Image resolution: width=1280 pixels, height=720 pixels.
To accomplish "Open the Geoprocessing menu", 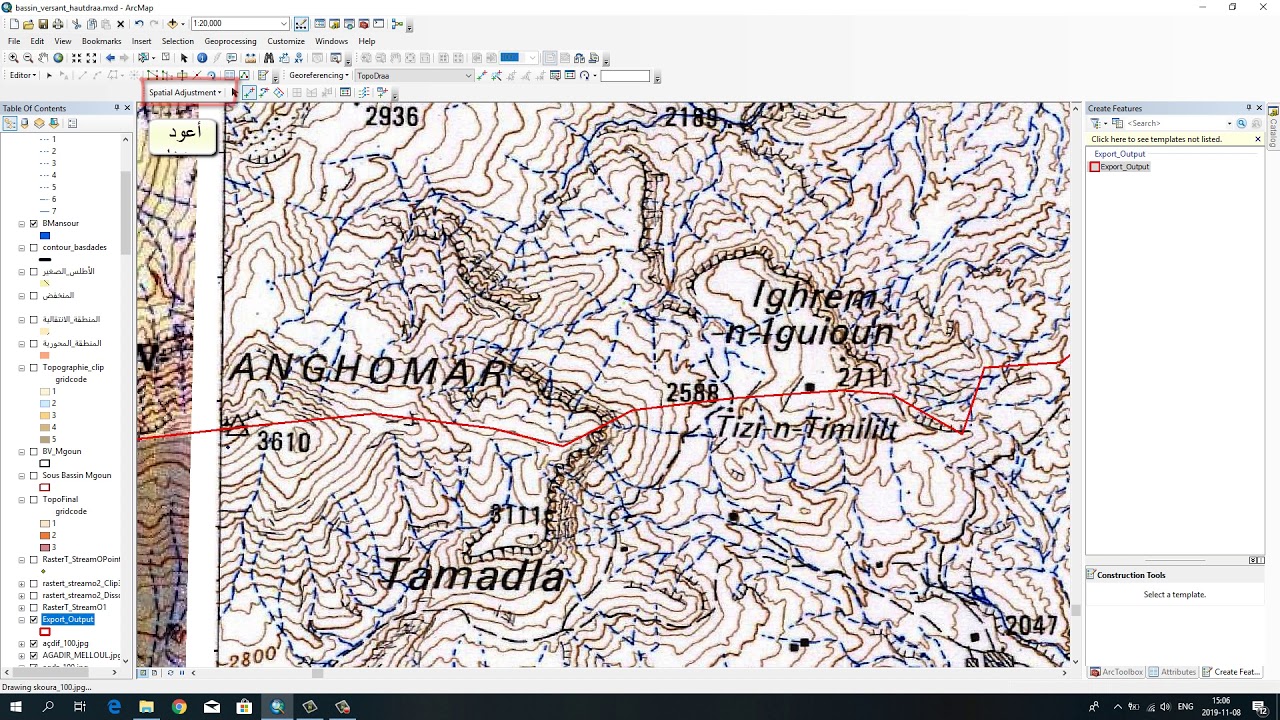I will 230,41.
